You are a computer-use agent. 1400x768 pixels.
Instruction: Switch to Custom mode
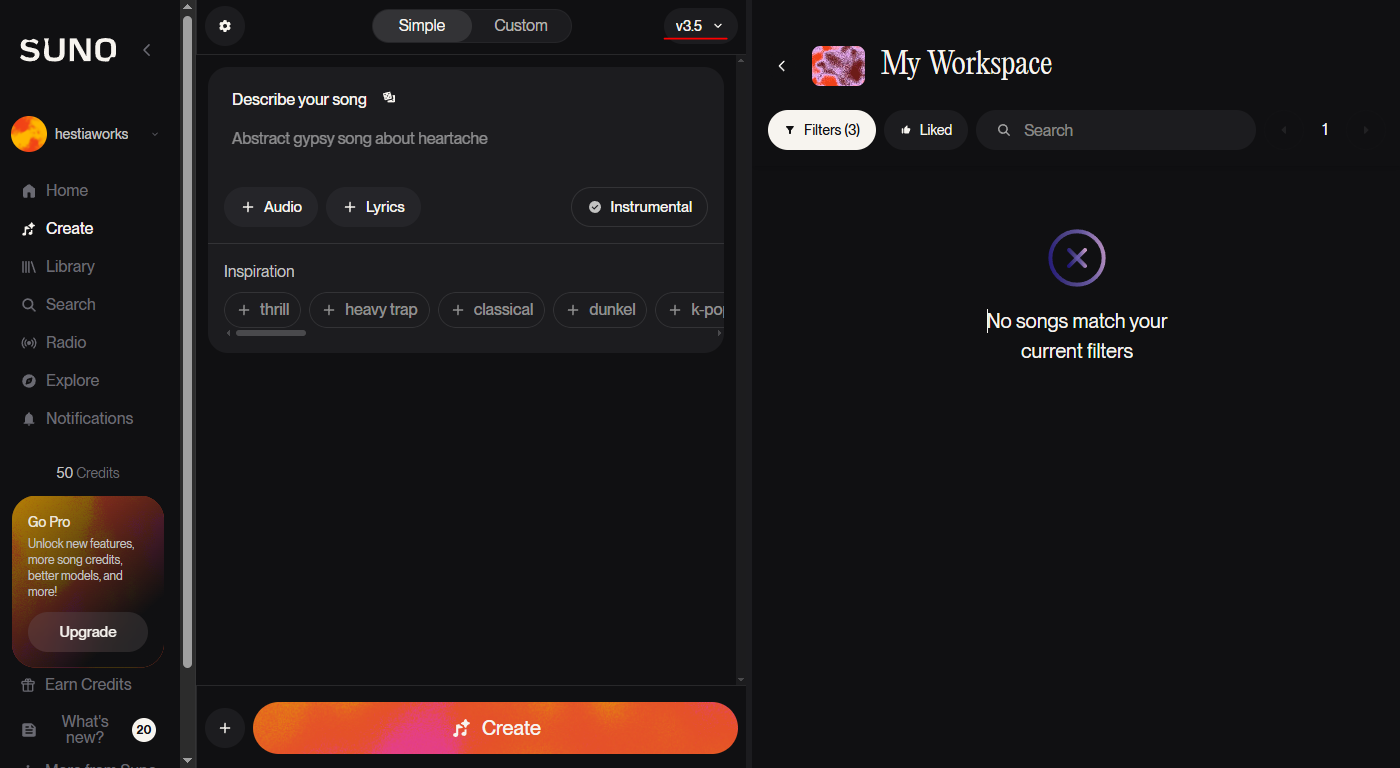click(x=521, y=26)
